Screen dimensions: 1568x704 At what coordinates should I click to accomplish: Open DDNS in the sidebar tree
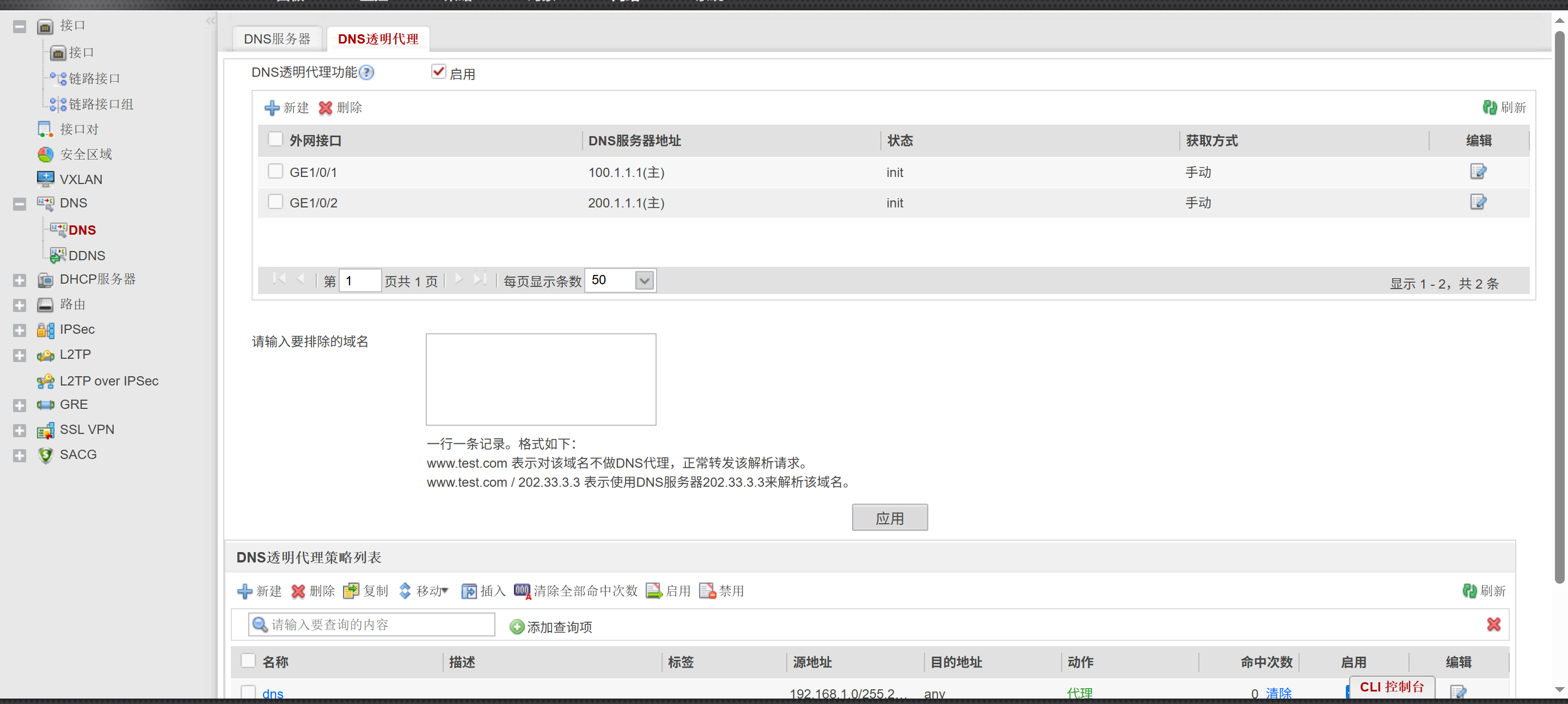pyautogui.click(x=87, y=255)
